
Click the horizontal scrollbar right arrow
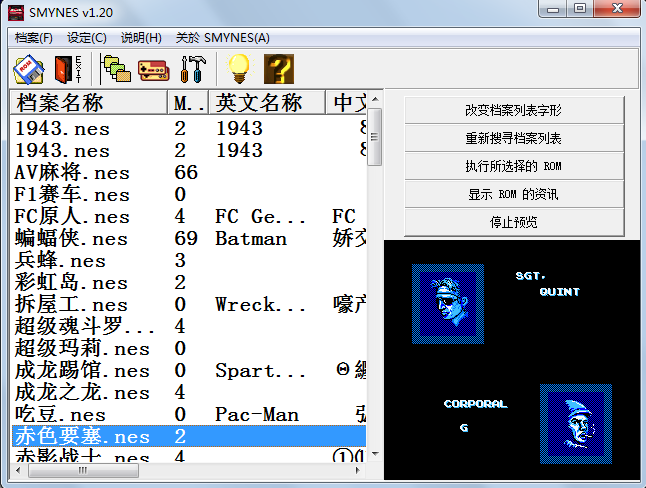pos(358,470)
